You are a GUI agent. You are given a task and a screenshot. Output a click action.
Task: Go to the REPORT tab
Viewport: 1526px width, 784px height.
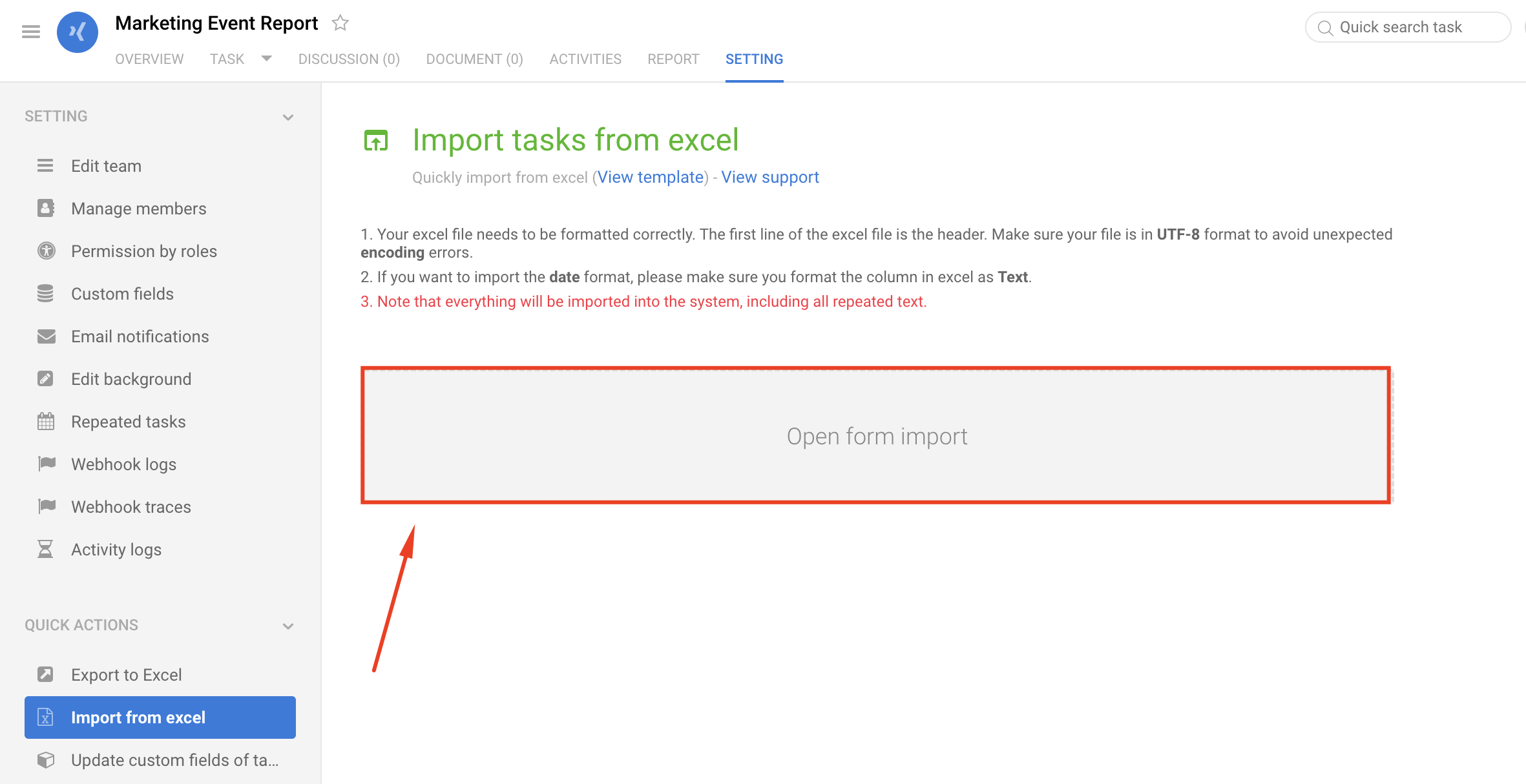673,59
